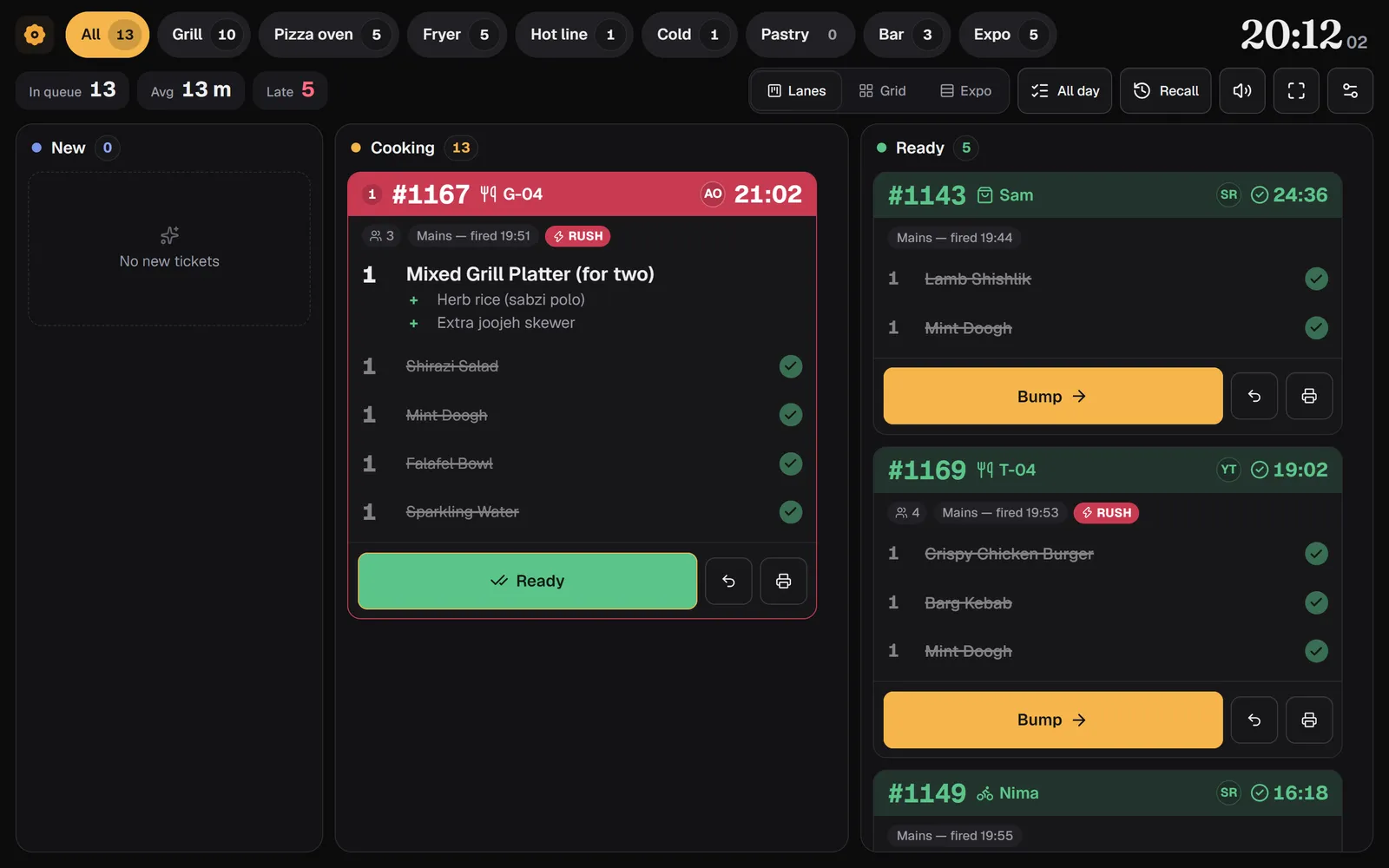Image resolution: width=1389 pixels, height=868 pixels.
Task: Filter by the Pizza oven station
Action: tap(328, 35)
